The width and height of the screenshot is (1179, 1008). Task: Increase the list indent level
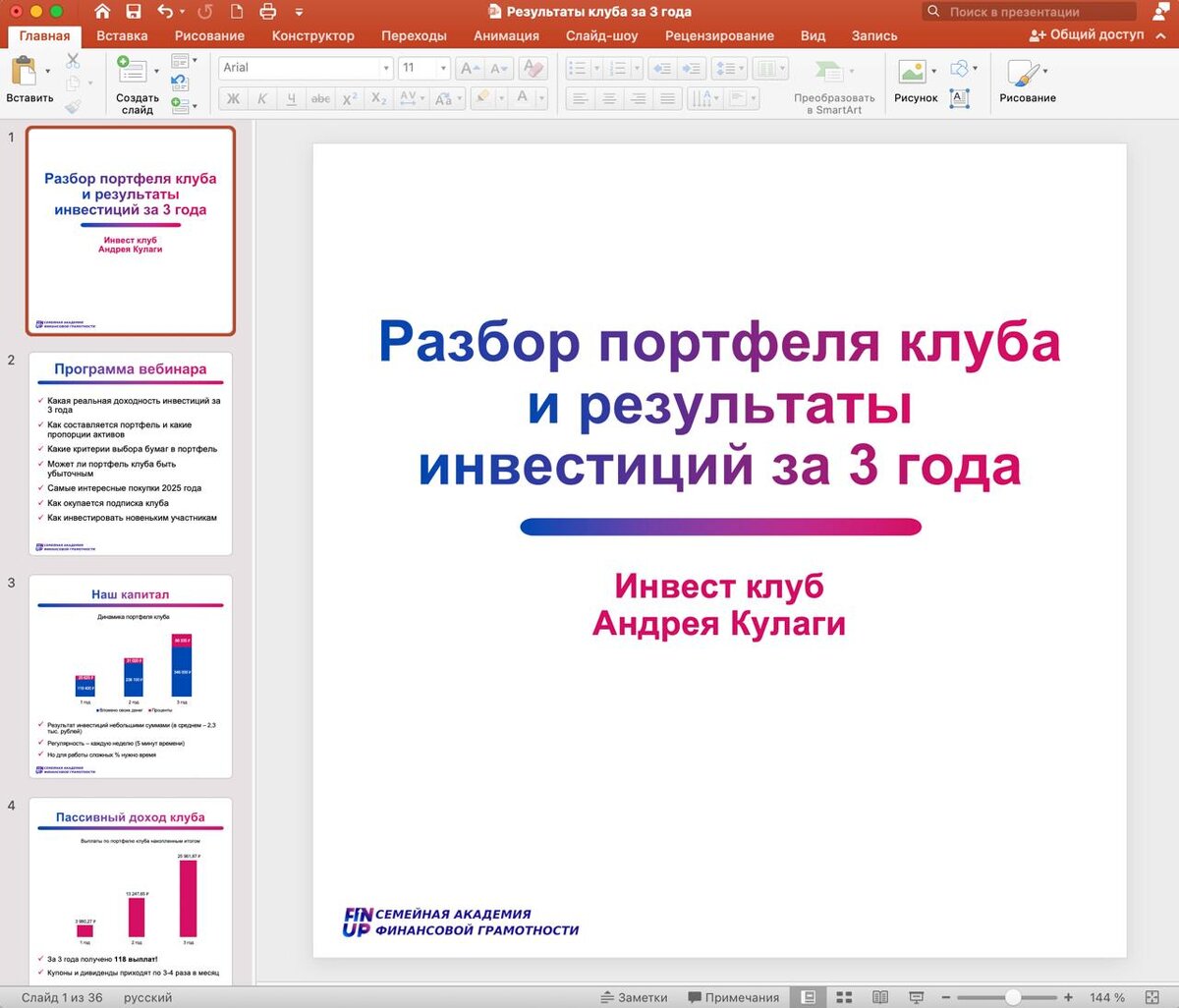[x=692, y=69]
